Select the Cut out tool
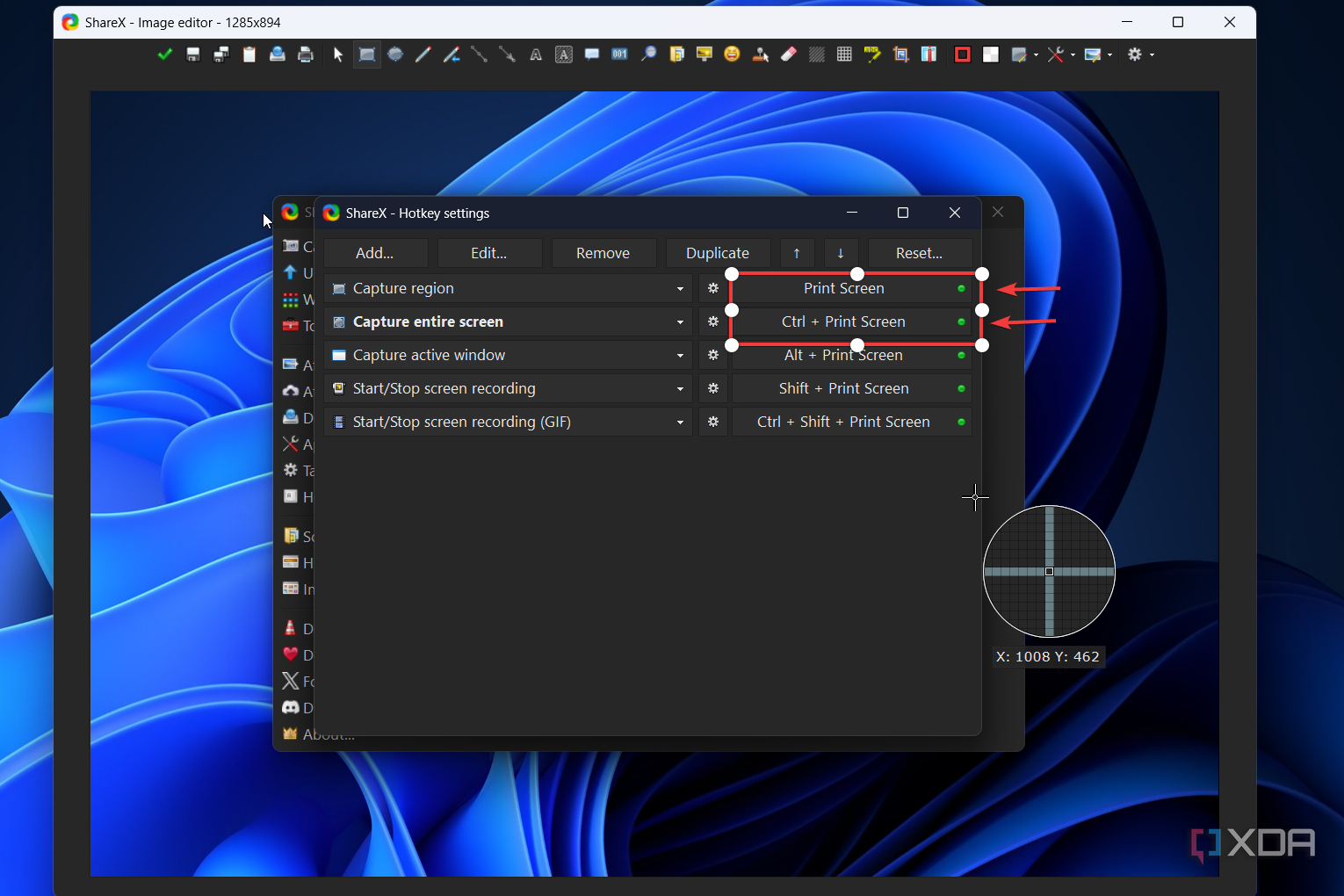The image size is (1344, 896). pos(929,54)
